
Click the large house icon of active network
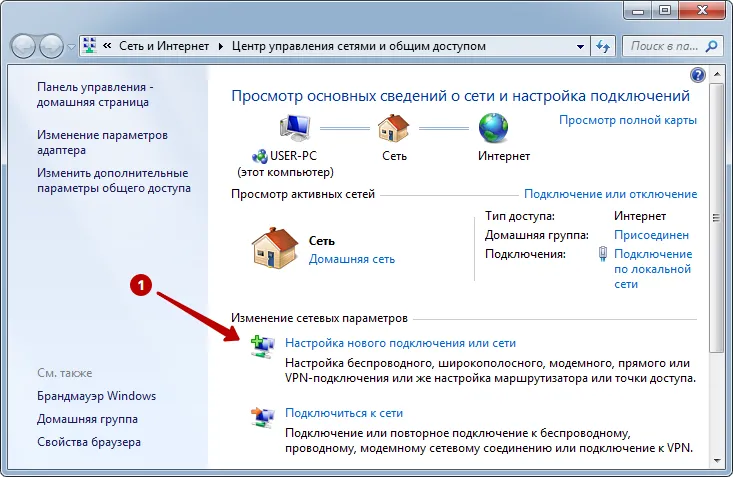[275, 248]
